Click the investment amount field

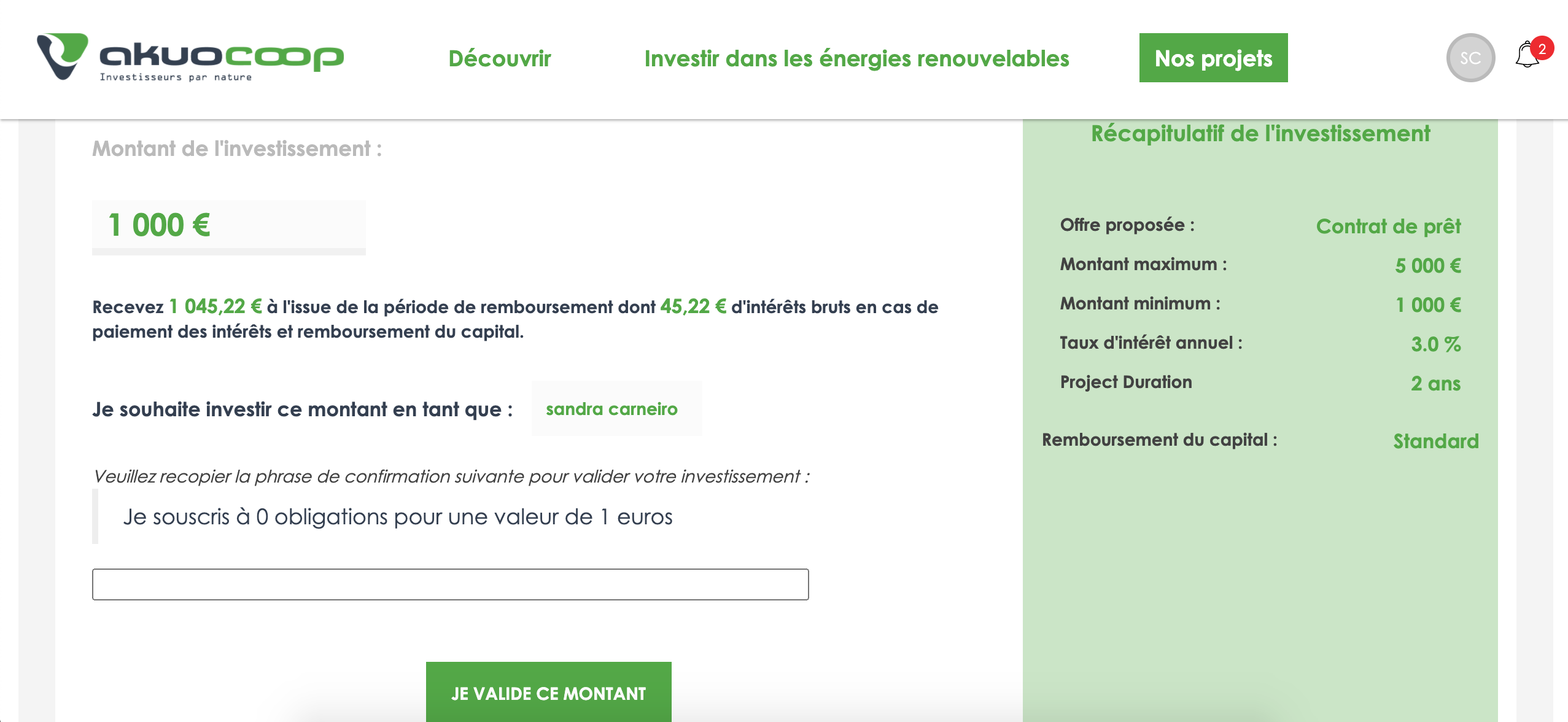(228, 225)
